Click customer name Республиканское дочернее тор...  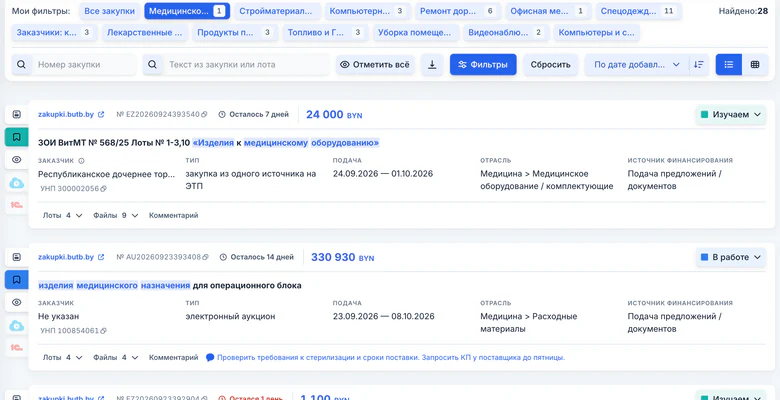pos(106,174)
